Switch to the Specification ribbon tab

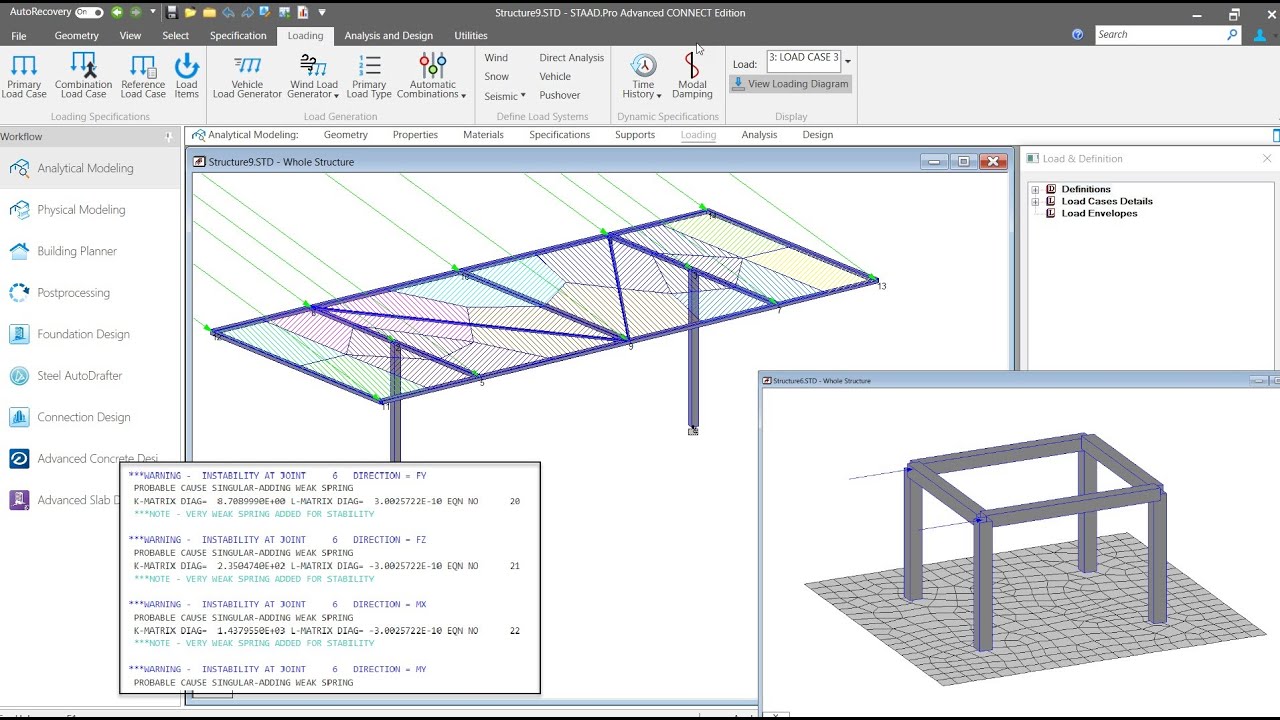(x=238, y=35)
